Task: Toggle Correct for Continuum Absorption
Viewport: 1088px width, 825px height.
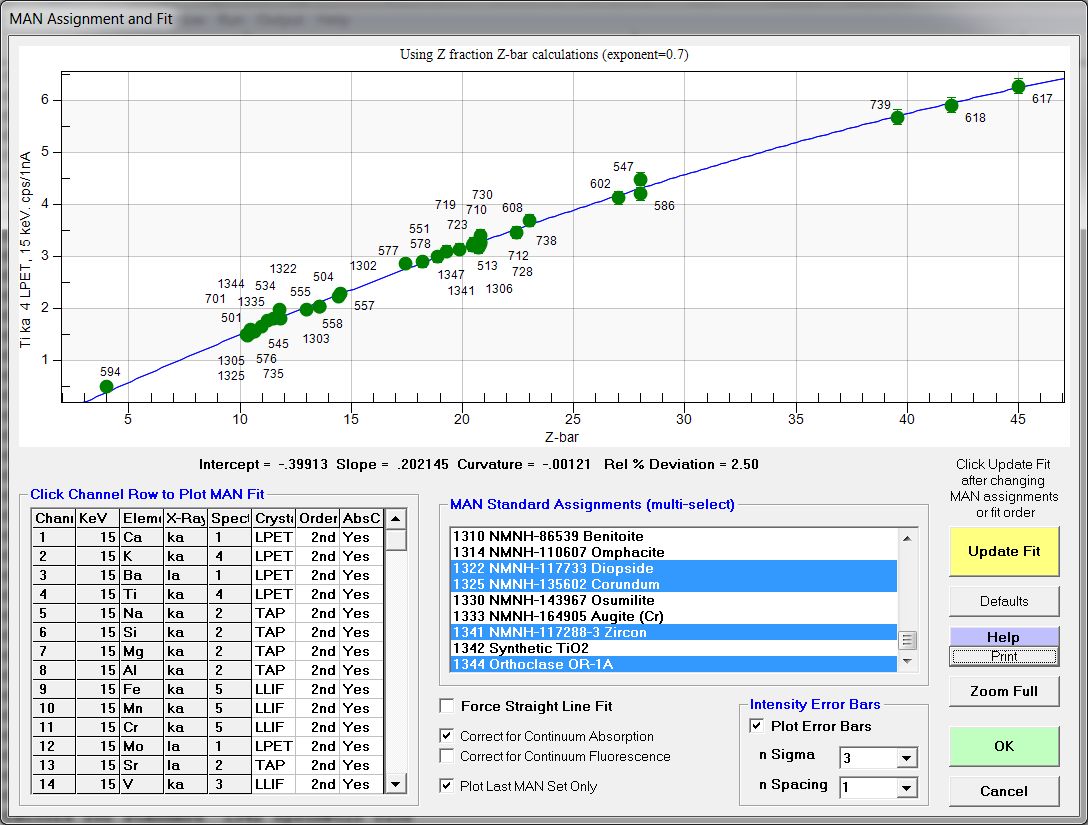Action: (x=447, y=736)
